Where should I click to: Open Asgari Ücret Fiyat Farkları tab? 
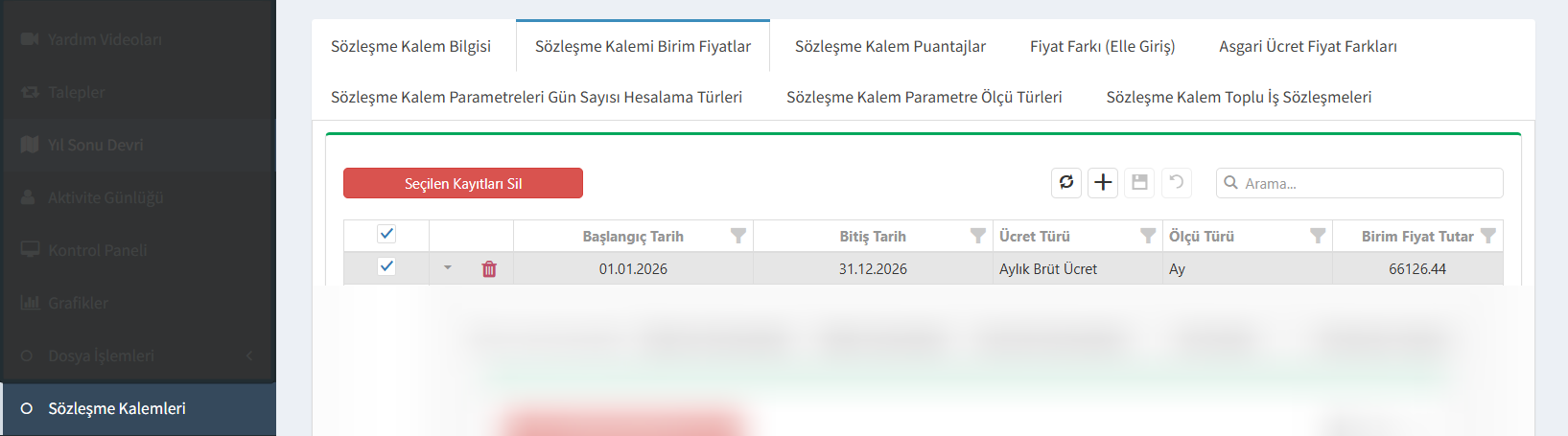1307,46
